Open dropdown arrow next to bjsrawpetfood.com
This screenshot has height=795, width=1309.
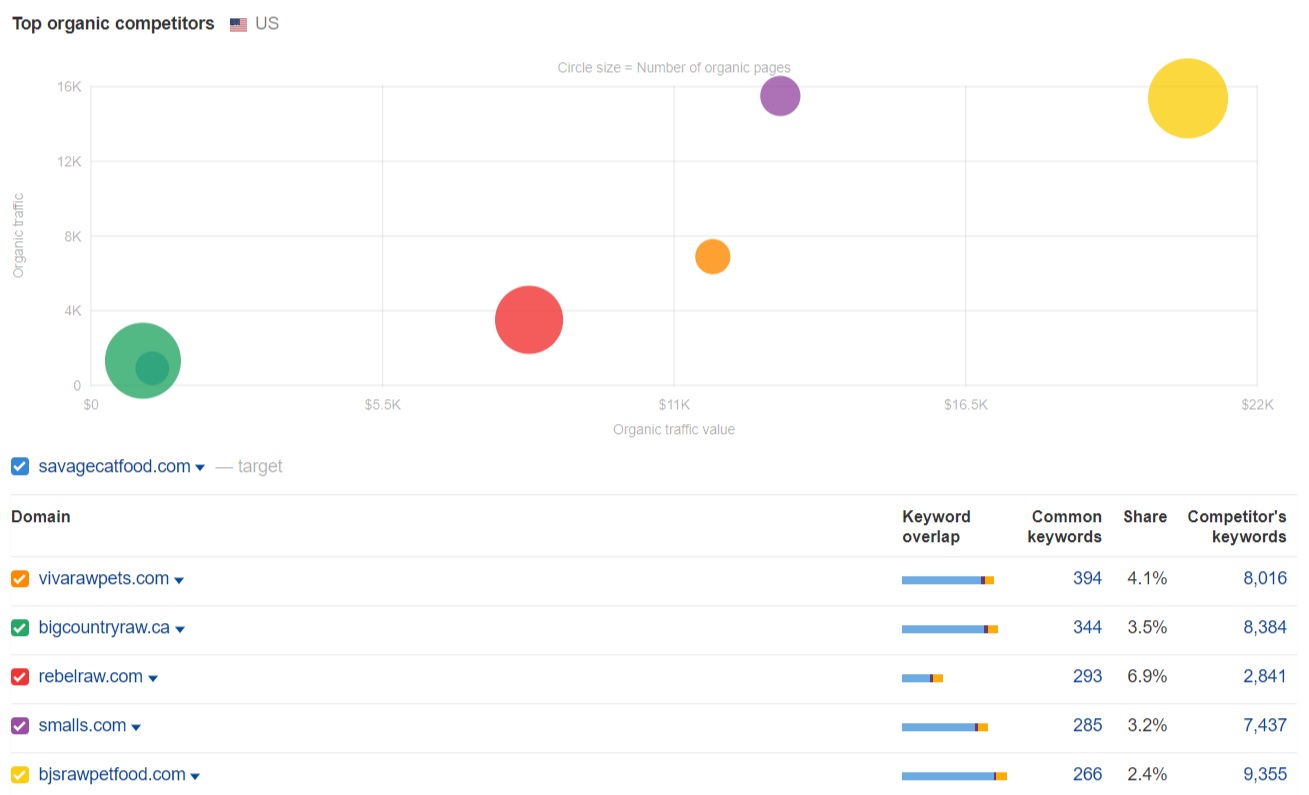tap(195, 776)
